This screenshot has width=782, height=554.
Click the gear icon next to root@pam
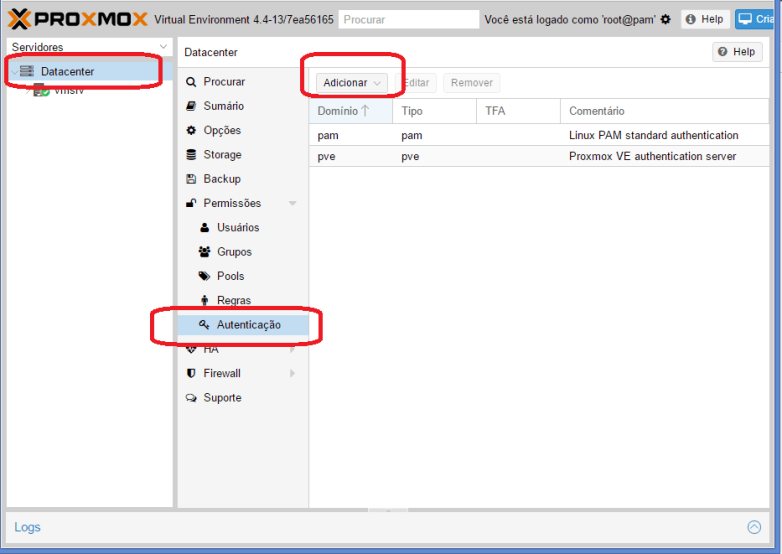[x=666, y=19]
